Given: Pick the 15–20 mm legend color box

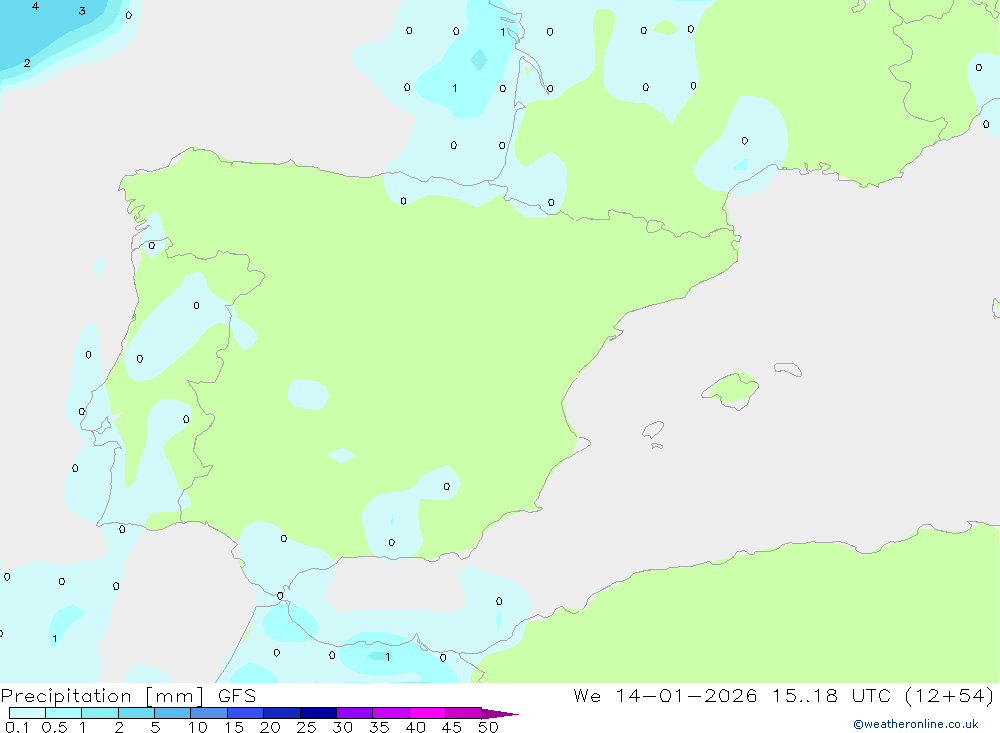Looking at the screenshot, I should (x=245, y=713).
